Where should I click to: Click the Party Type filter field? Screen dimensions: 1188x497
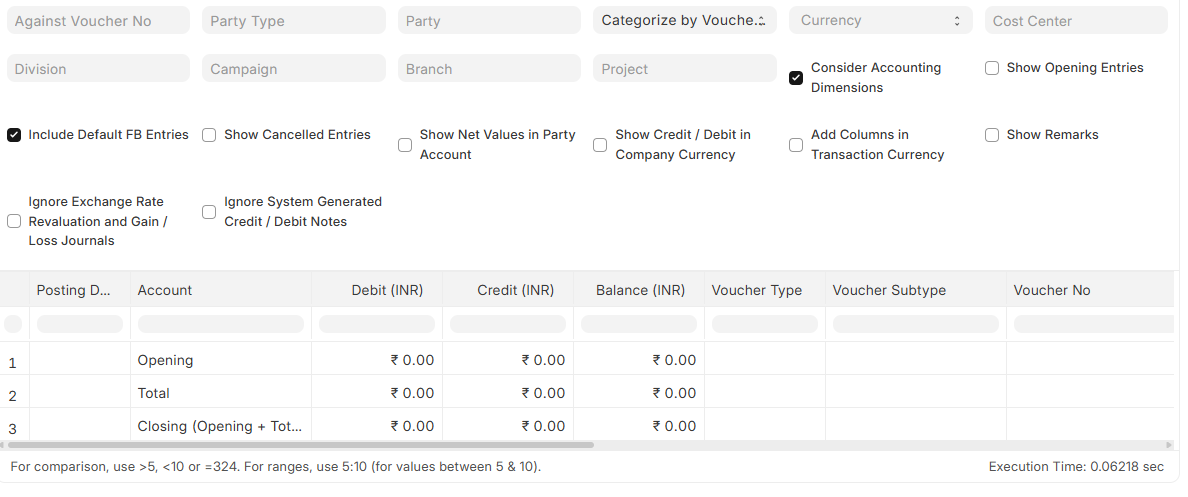(x=293, y=21)
